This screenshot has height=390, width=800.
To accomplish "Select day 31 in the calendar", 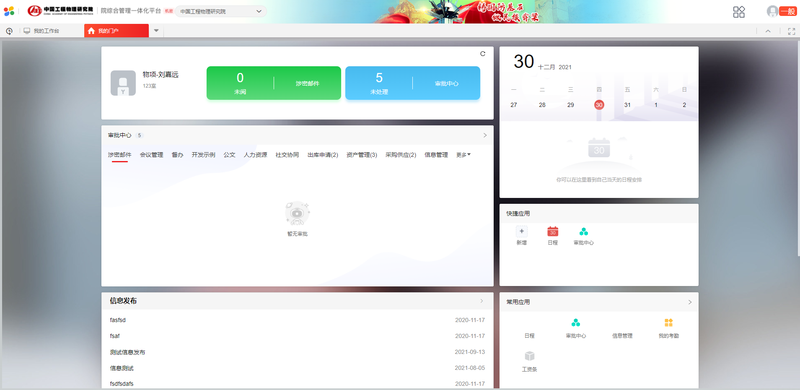I will coord(628,105).
